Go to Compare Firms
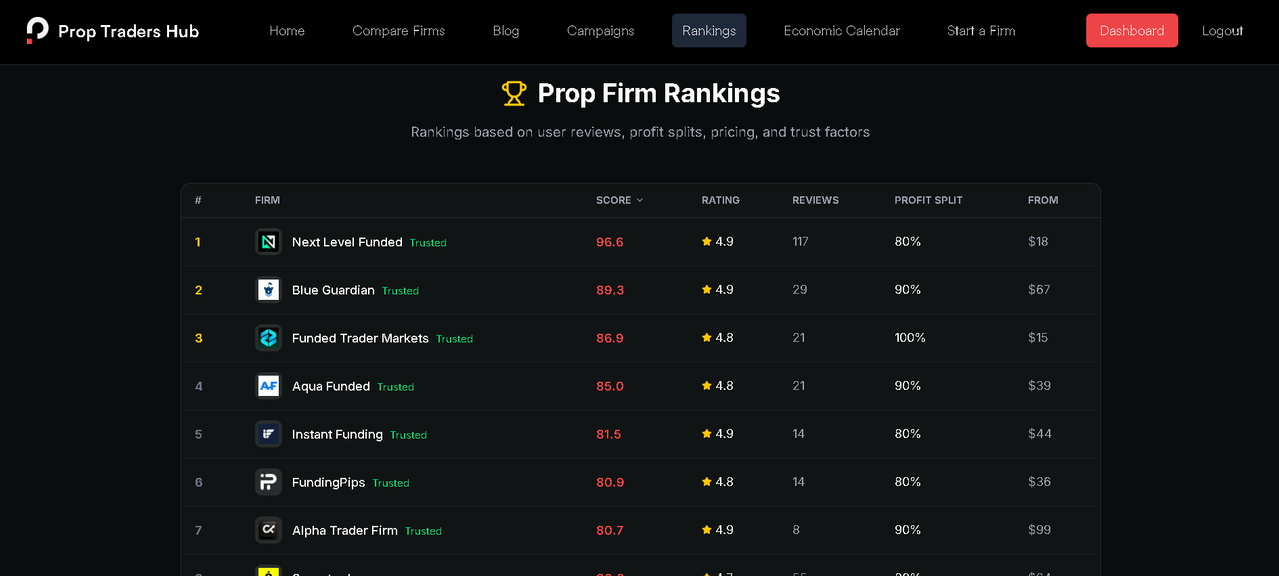 point(399,31)
